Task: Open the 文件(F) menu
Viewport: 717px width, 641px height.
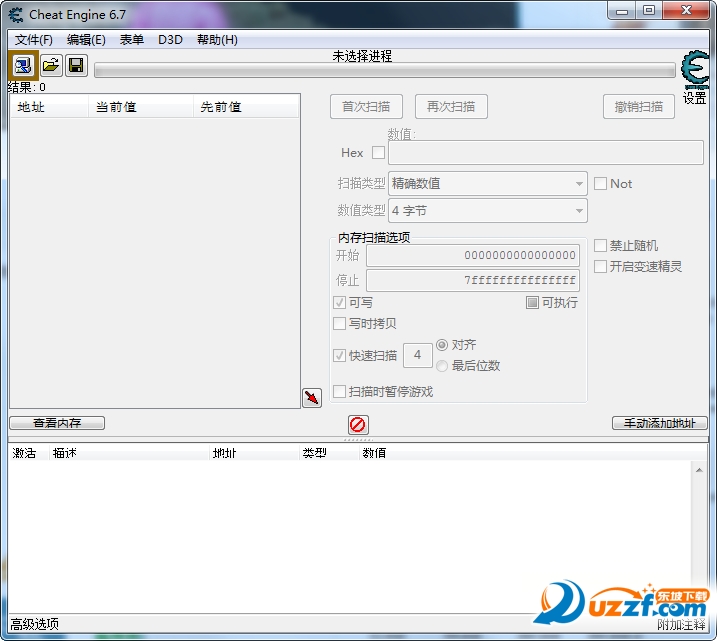Action: 33,40
